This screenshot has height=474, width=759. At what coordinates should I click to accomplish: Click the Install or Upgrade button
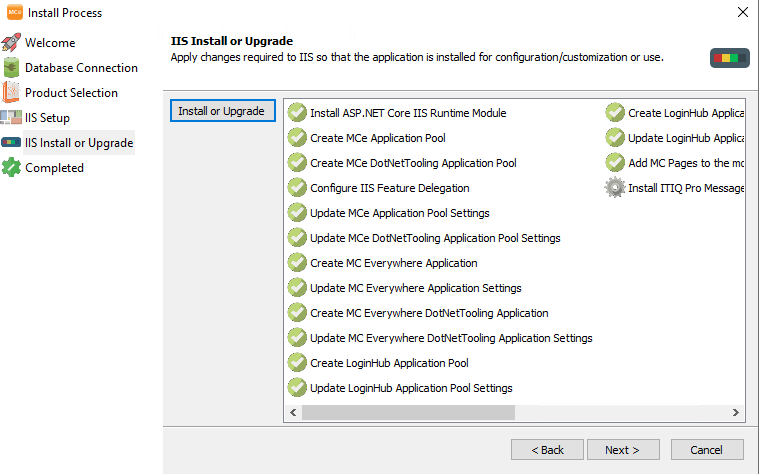click(223, 111)
